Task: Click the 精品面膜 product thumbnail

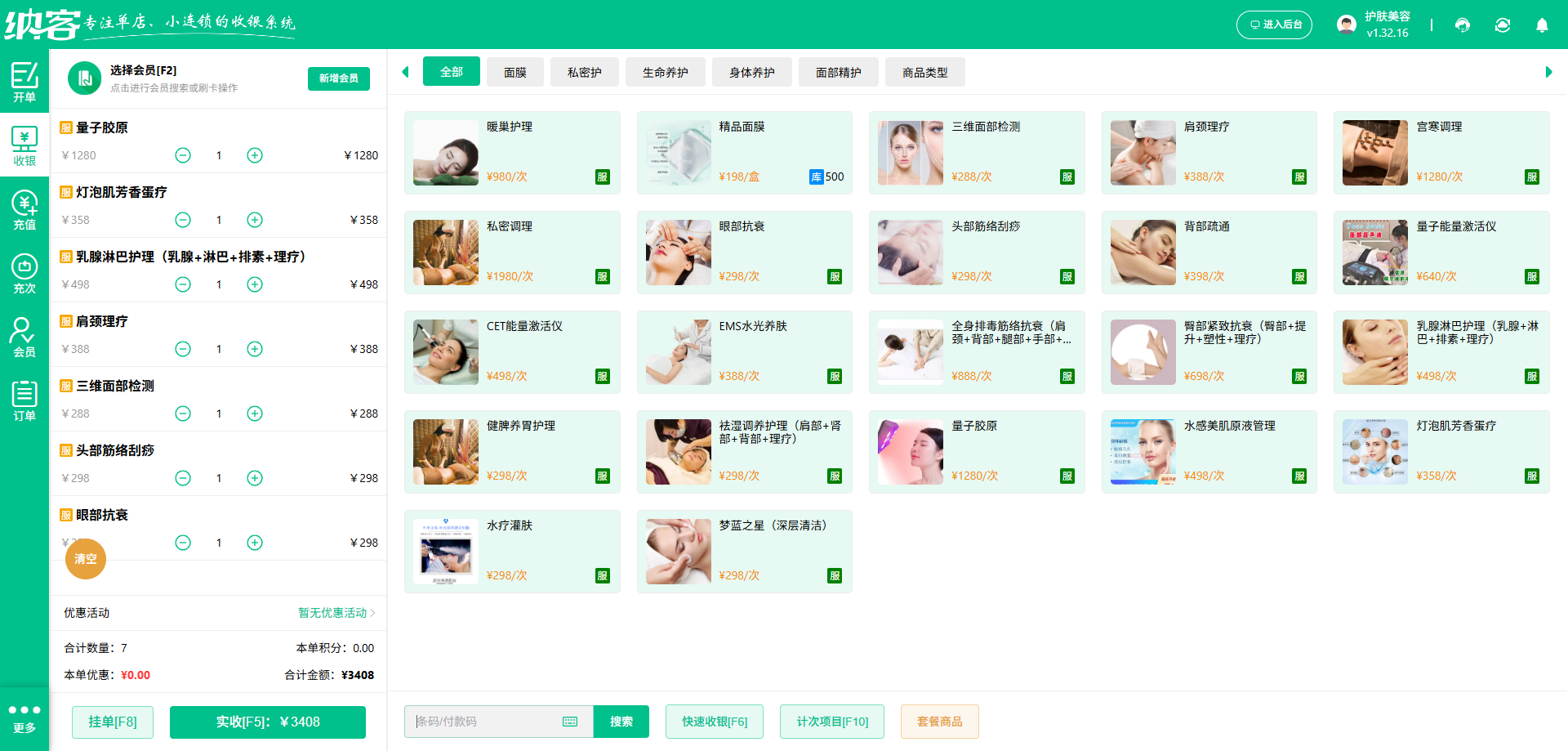Action: pos(678,153)
